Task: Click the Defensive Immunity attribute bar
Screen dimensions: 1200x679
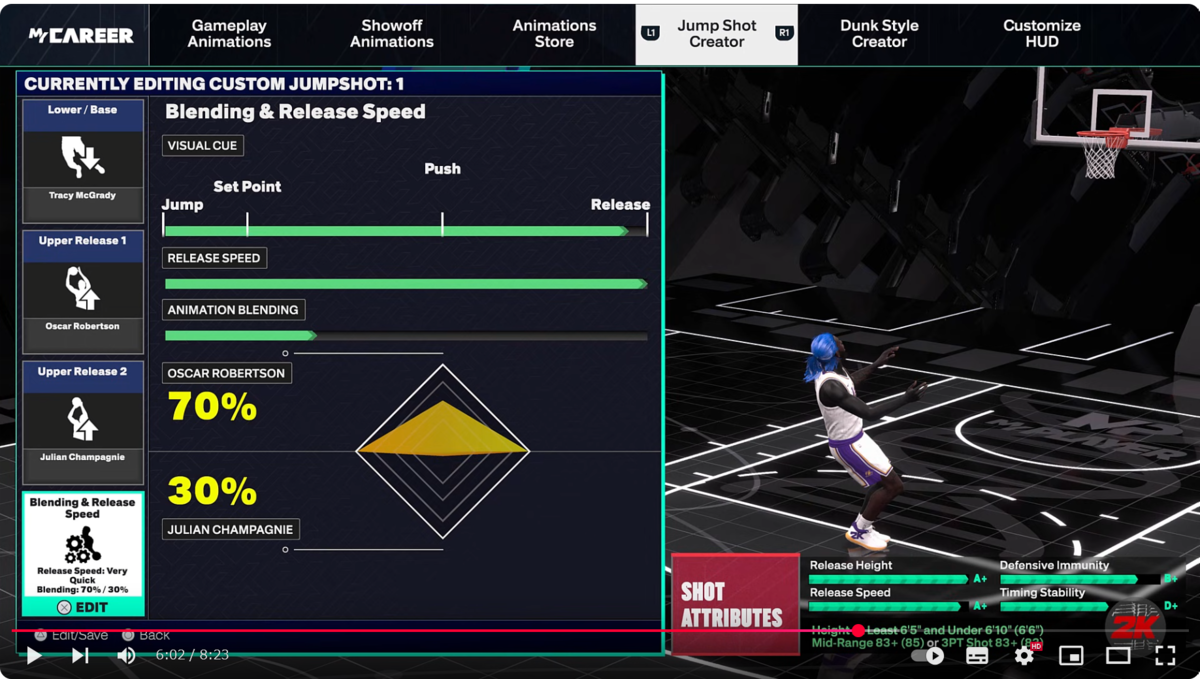Action: click(1079, 579)
